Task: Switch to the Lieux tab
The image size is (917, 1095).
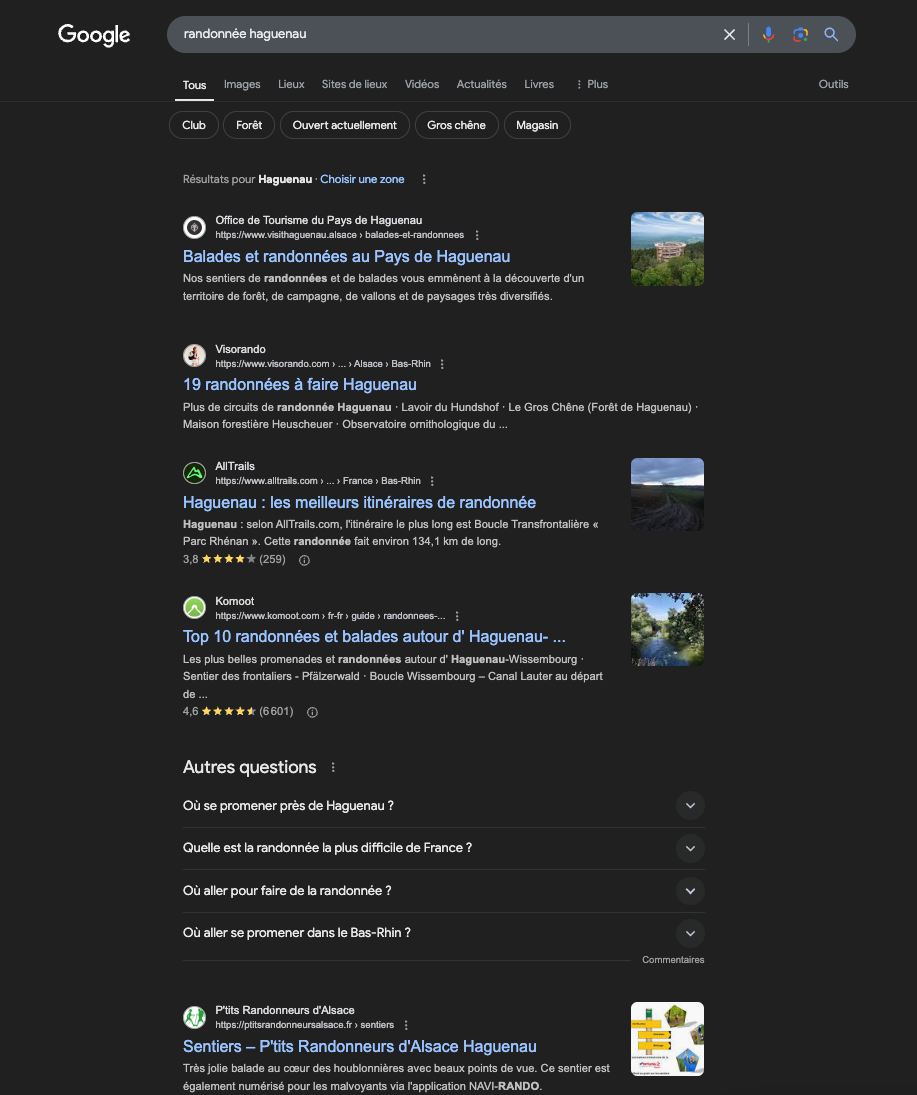Action: pyautogui.click(x=291, y=84)
